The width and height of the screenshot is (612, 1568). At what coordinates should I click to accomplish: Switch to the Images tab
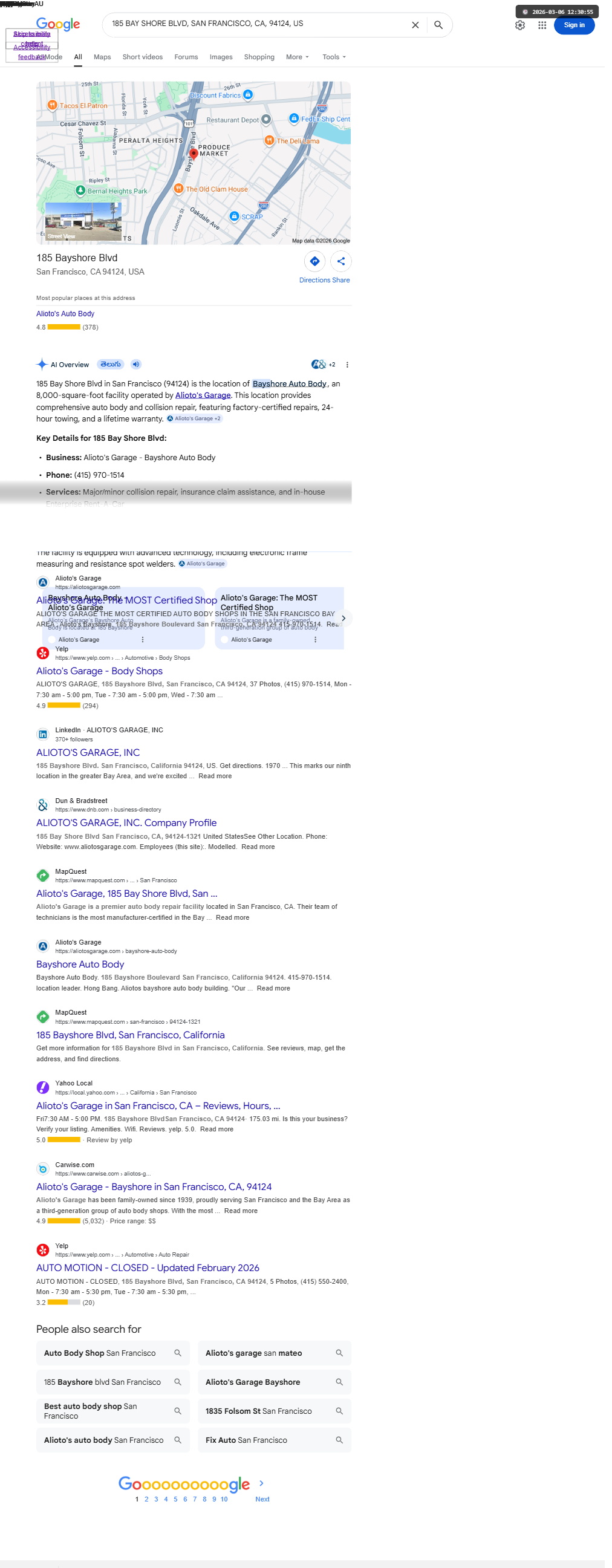[221, 57]
